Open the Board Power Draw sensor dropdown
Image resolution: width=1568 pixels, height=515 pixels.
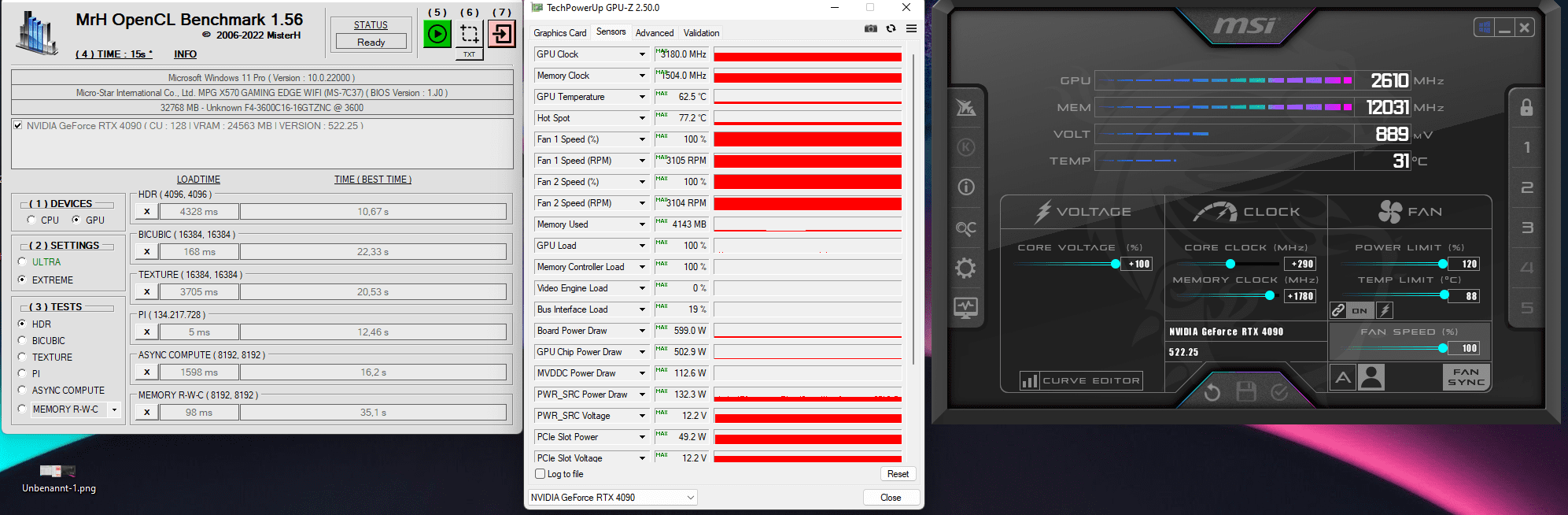642,331
